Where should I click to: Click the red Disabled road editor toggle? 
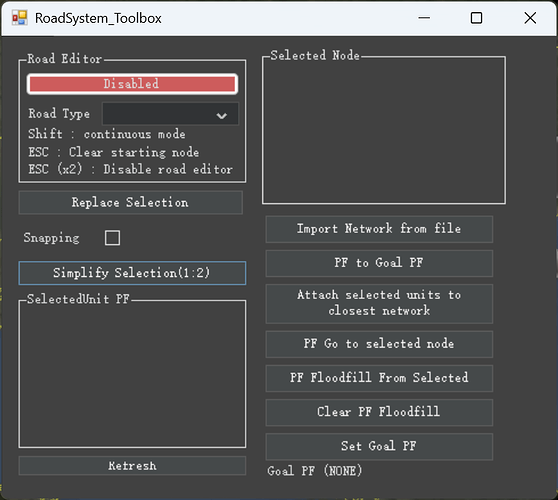[132, 84]
